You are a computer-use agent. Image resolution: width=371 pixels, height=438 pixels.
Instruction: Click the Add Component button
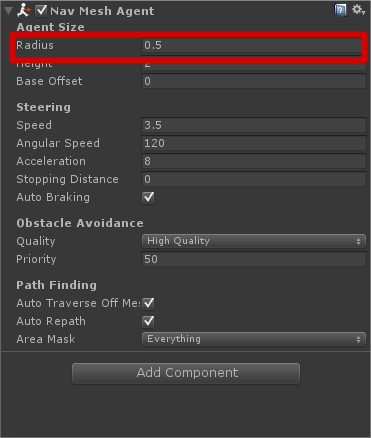coord(186,373)
